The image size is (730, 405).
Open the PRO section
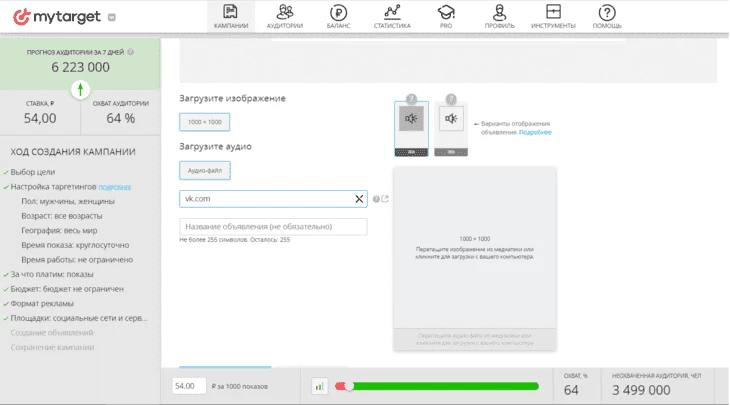click(446, 17)
